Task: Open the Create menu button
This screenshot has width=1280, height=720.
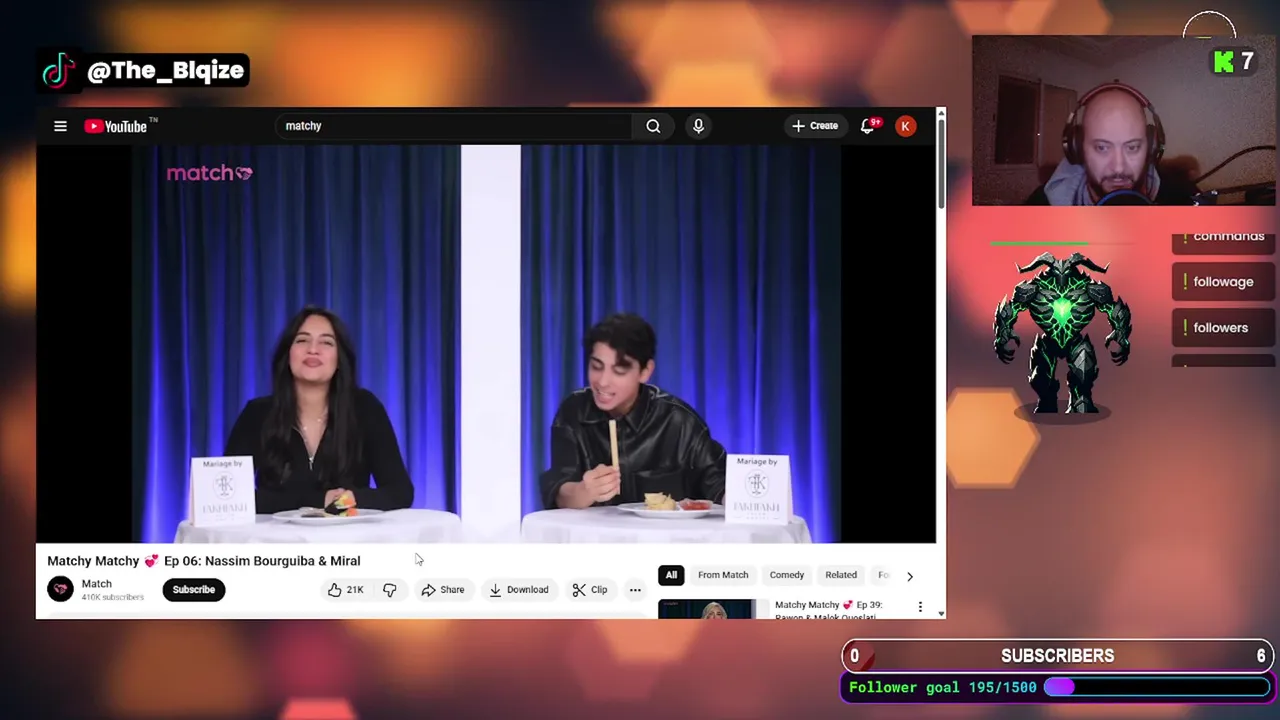Action: [x=815, y=126]
